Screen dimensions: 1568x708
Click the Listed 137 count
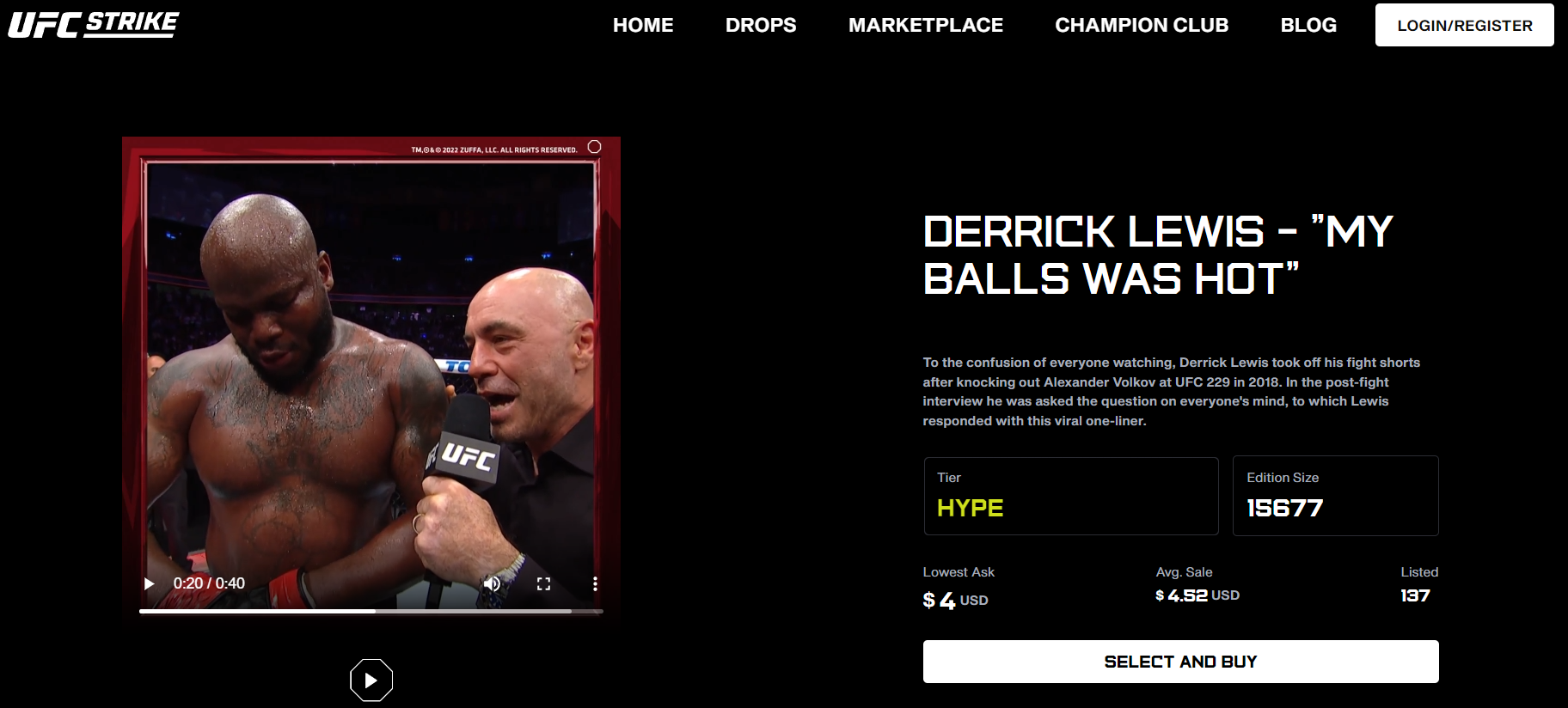[1415, 595]
